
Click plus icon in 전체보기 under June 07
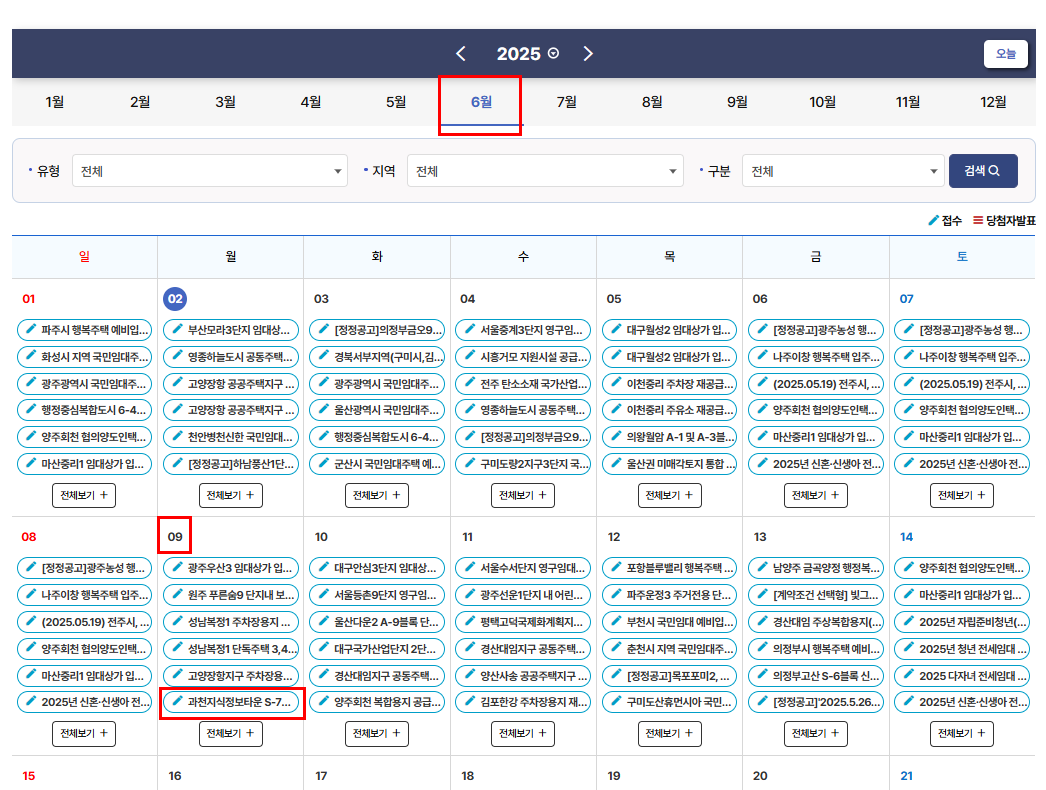coord(981,495)
